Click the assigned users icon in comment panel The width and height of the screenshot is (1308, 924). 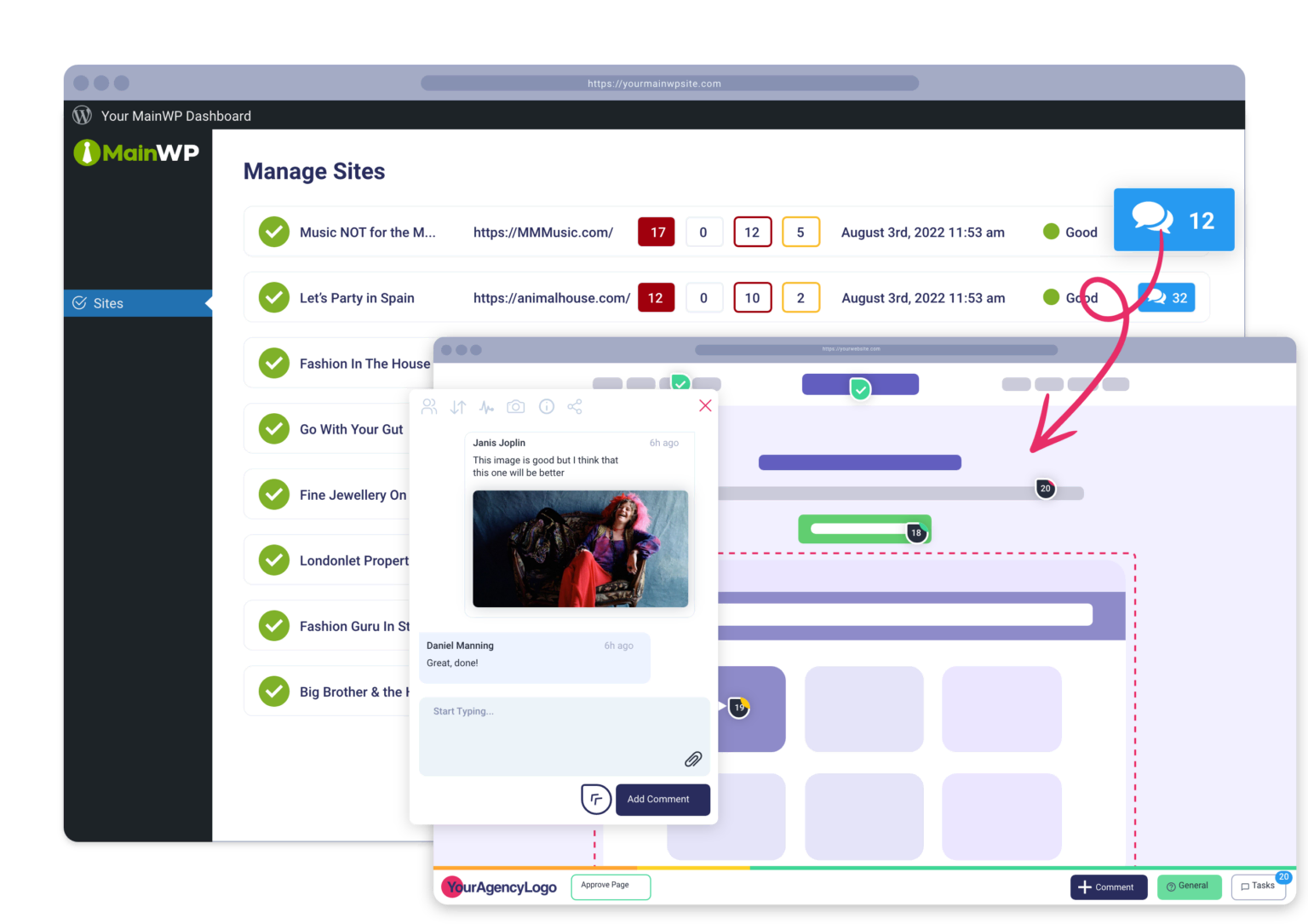pyautogui.click(x=429, y=407)
